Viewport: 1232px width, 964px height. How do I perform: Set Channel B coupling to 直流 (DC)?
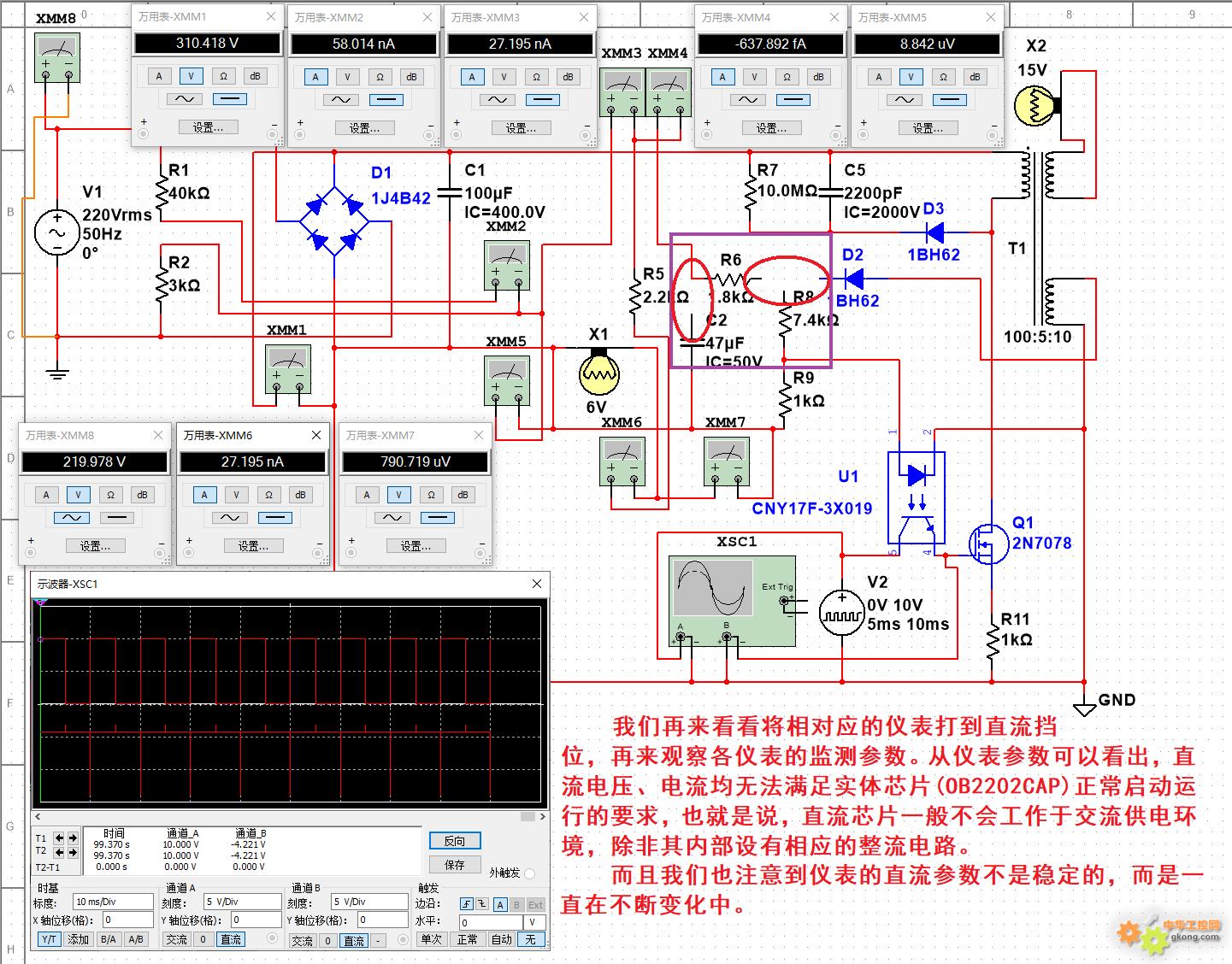point(354,940)
